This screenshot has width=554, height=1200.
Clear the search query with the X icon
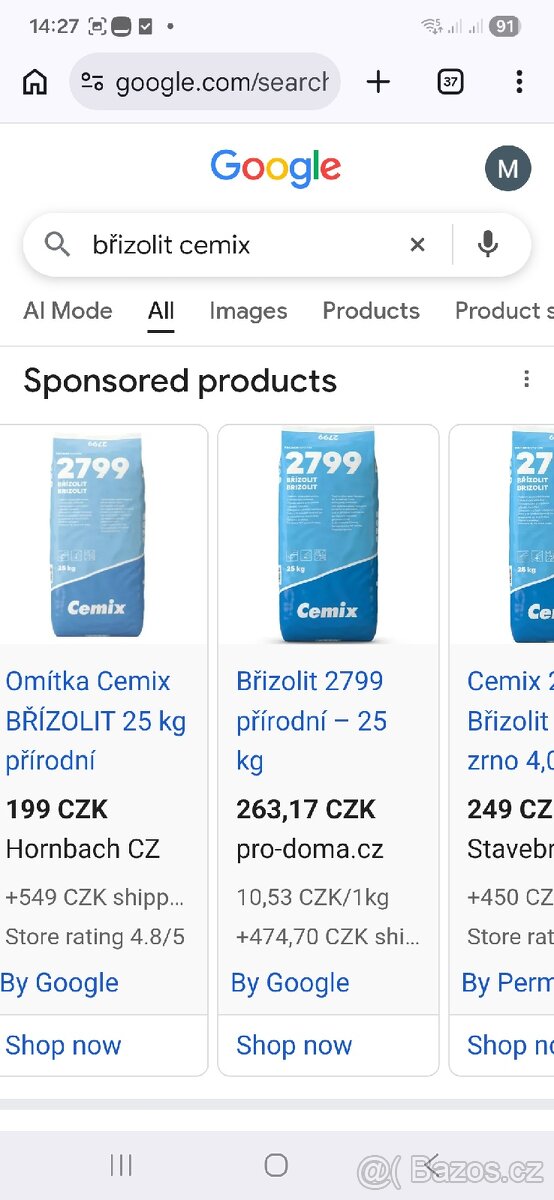coord(417,244)
